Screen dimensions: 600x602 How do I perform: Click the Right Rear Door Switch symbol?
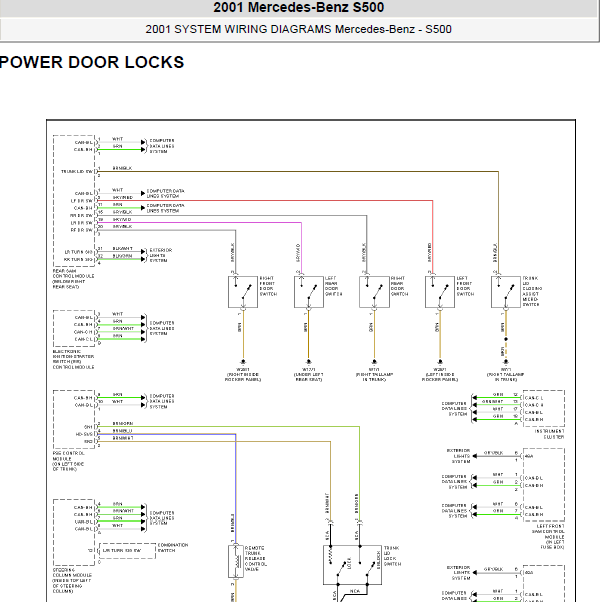[x=374, y=292]
